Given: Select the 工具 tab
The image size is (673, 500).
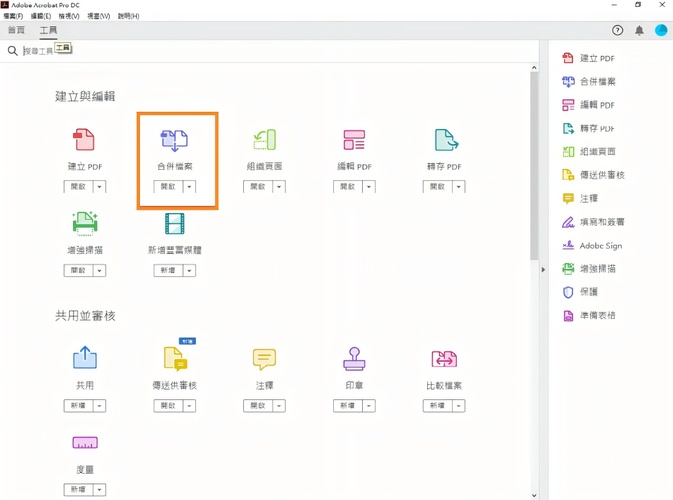Looking at the screenshot, I should point(48,30).
